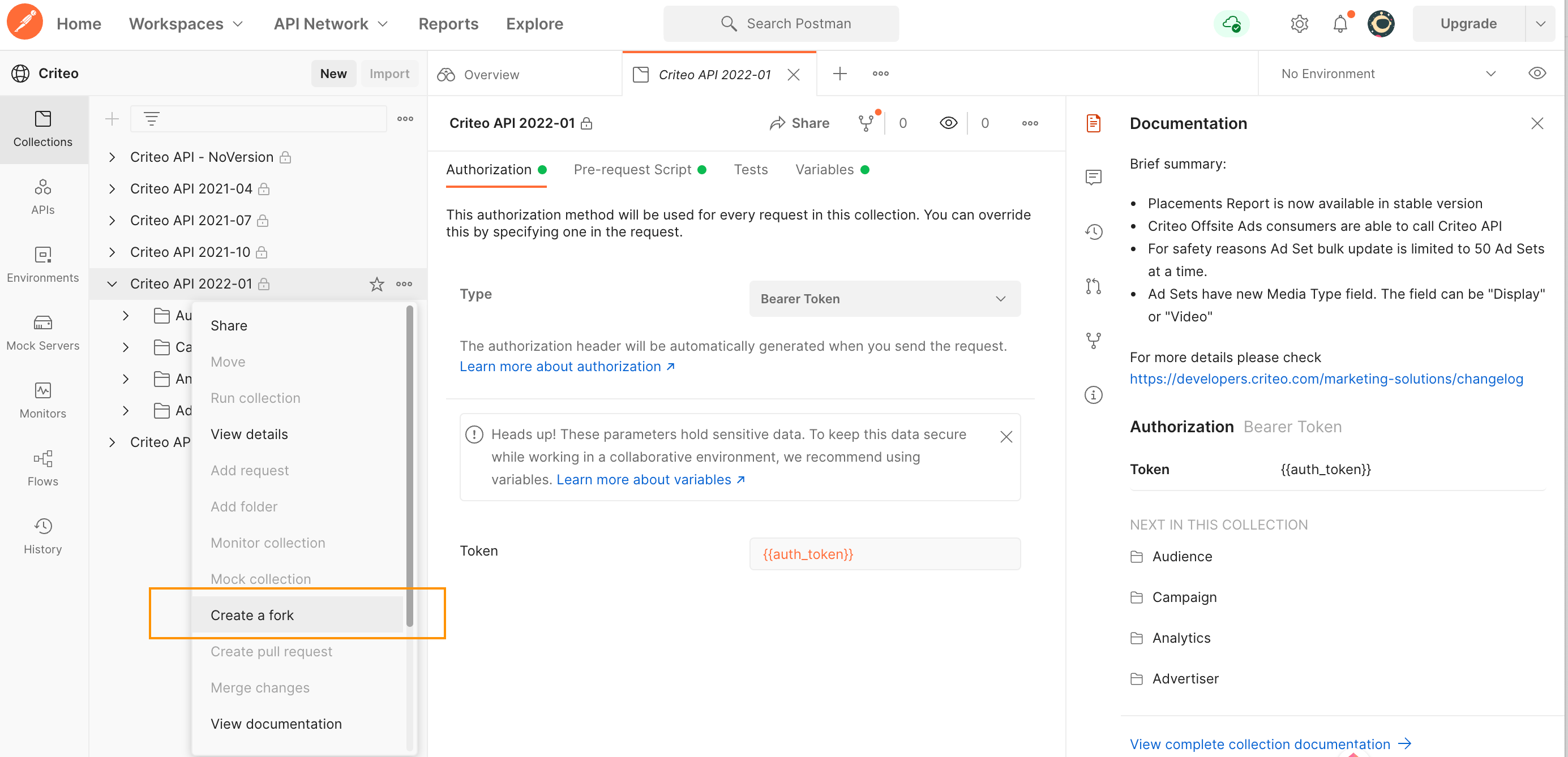This screenshot has height=757, width=1568.
Task: Expand the Criteo API 2021-10 collection
Action: coord(112,252)
